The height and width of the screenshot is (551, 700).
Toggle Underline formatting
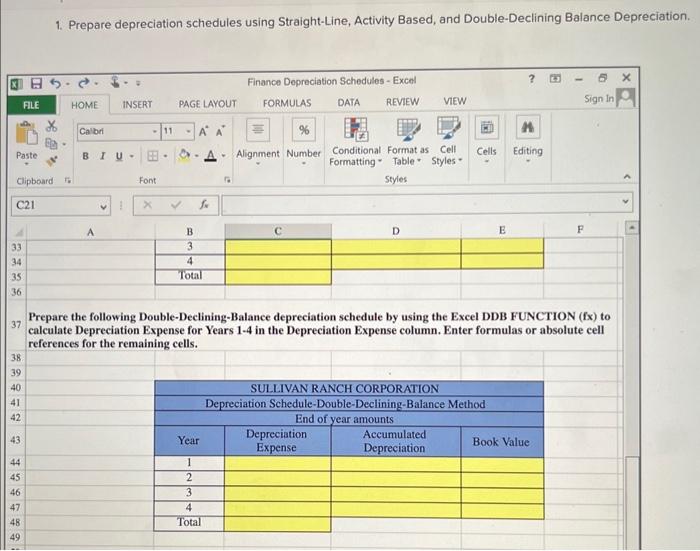point(119,156)
